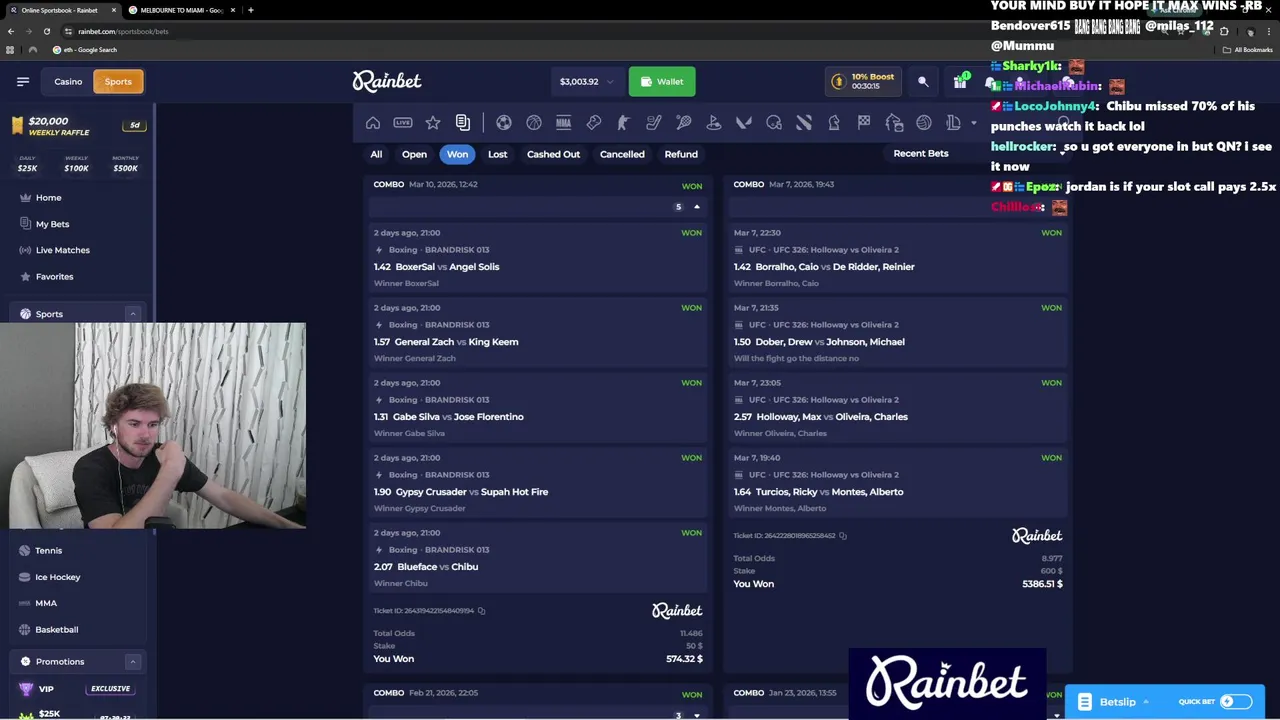This screenshot has height=720, width=1280.
Task: Expand the Feb 21, 2026 combo bet
Action: point(697,715)
